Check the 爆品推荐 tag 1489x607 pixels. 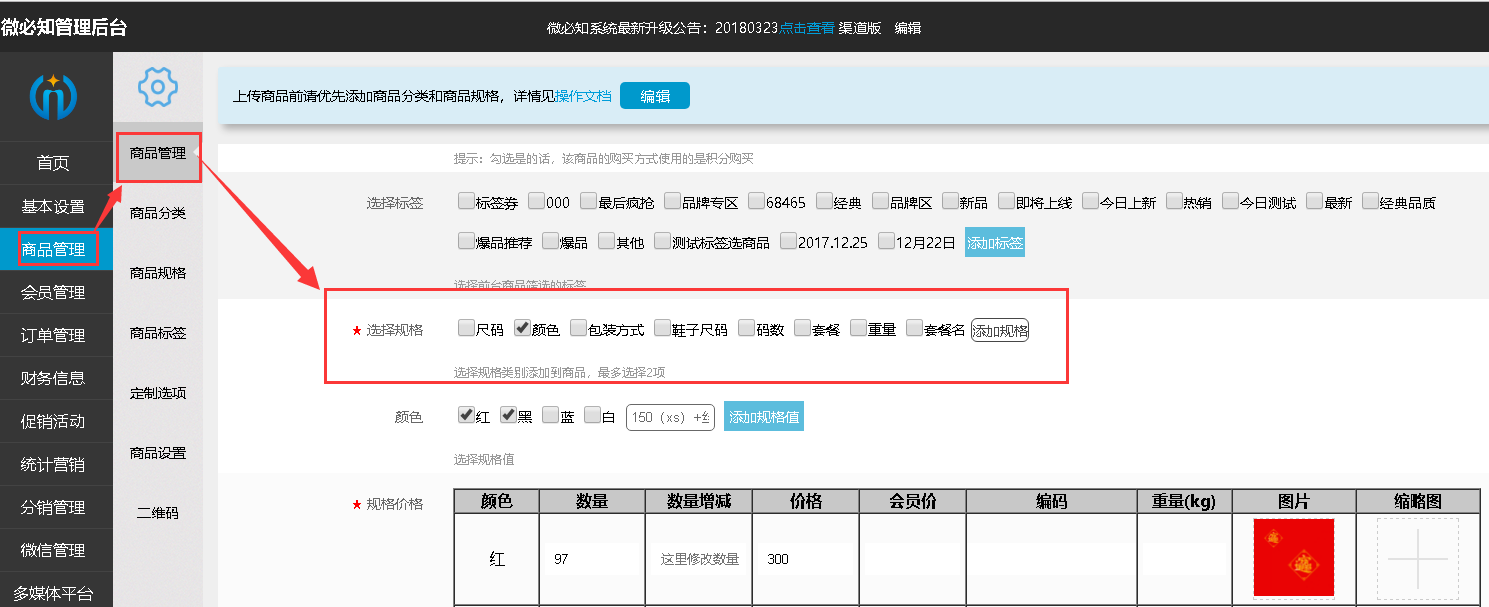(466, 240)
